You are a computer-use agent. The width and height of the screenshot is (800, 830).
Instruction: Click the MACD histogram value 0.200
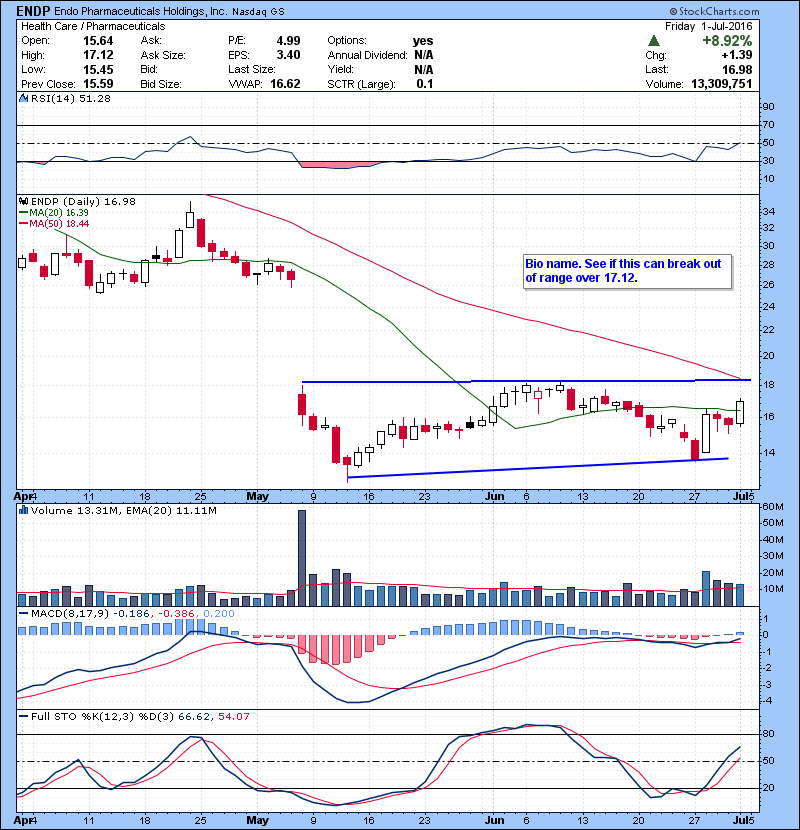219,614
